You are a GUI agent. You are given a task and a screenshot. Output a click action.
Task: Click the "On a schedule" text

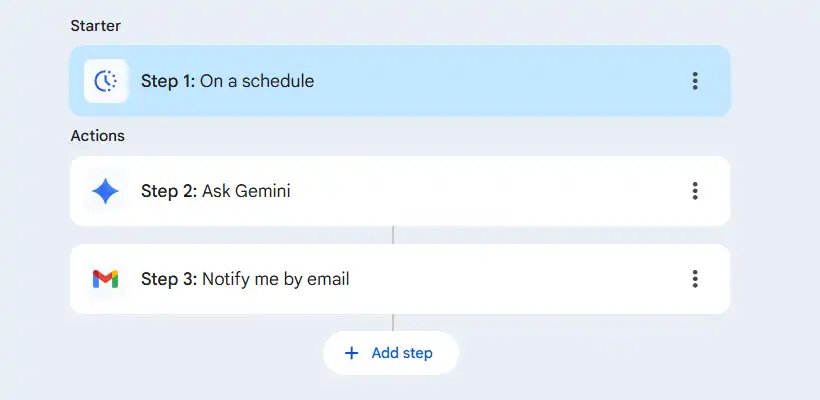[x=257, y=81]
